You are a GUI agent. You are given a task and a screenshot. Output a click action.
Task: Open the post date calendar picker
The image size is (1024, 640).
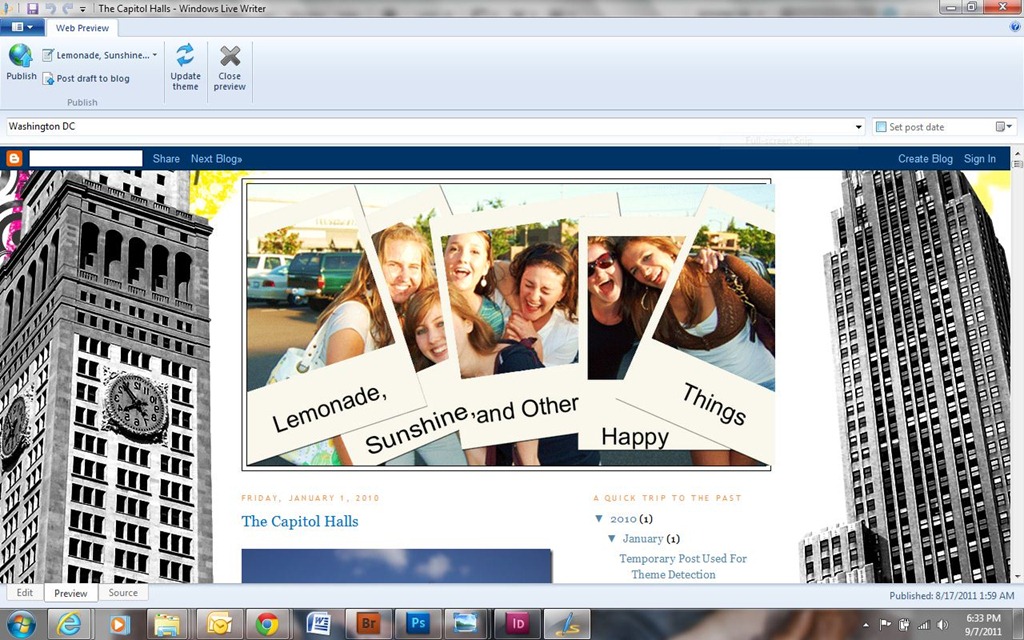(1004, 127)
